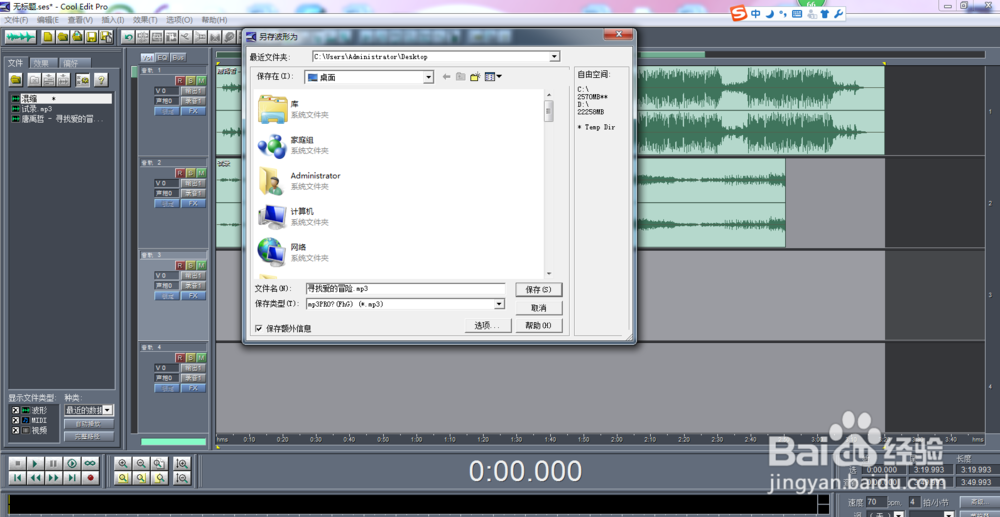Click the play button in transport controls
This screenshot has width=1000, height=517.
pyautogui.click(x=36, y=463)
